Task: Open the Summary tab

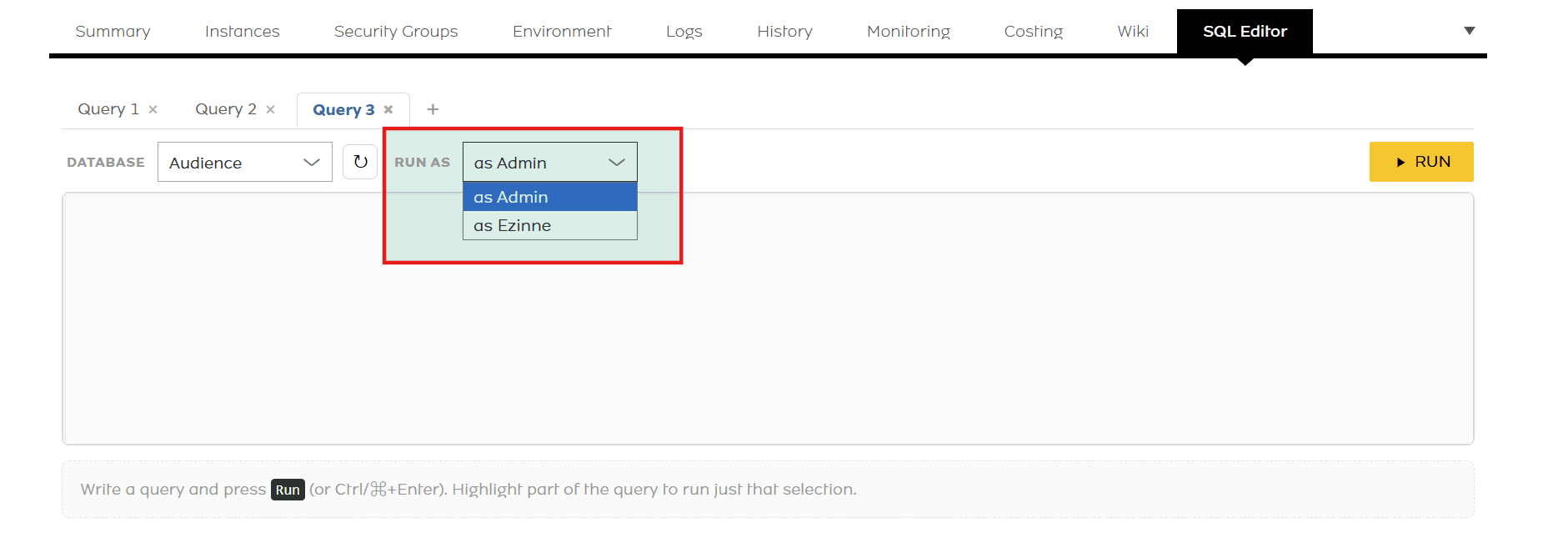Action: (113, 31)
